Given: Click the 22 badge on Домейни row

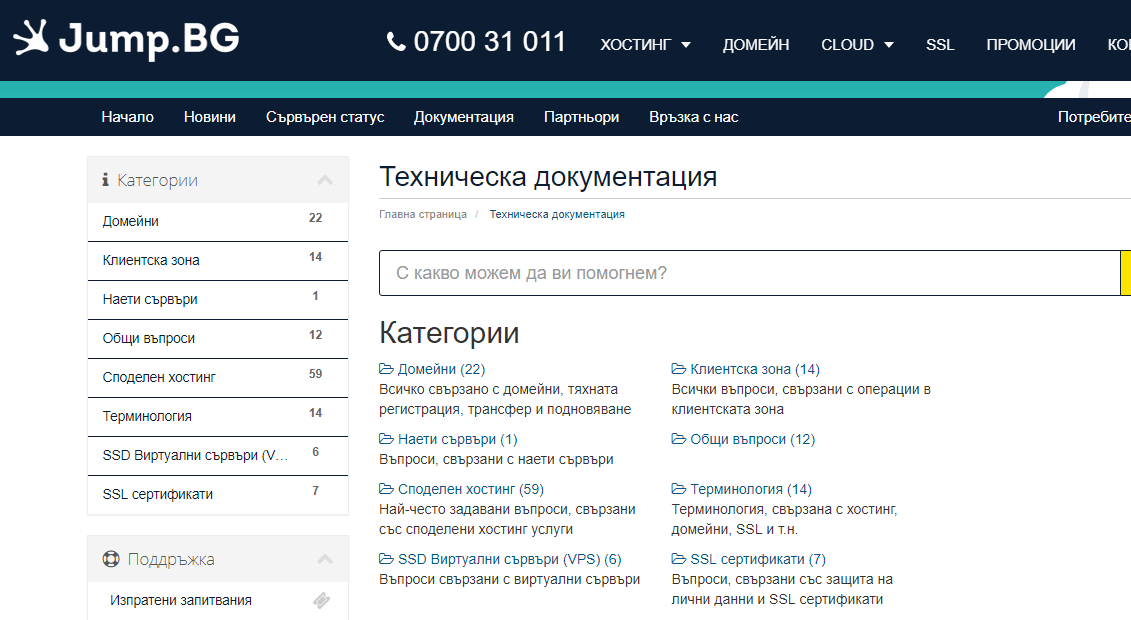Looking at the screenshot, I should 315,218.
